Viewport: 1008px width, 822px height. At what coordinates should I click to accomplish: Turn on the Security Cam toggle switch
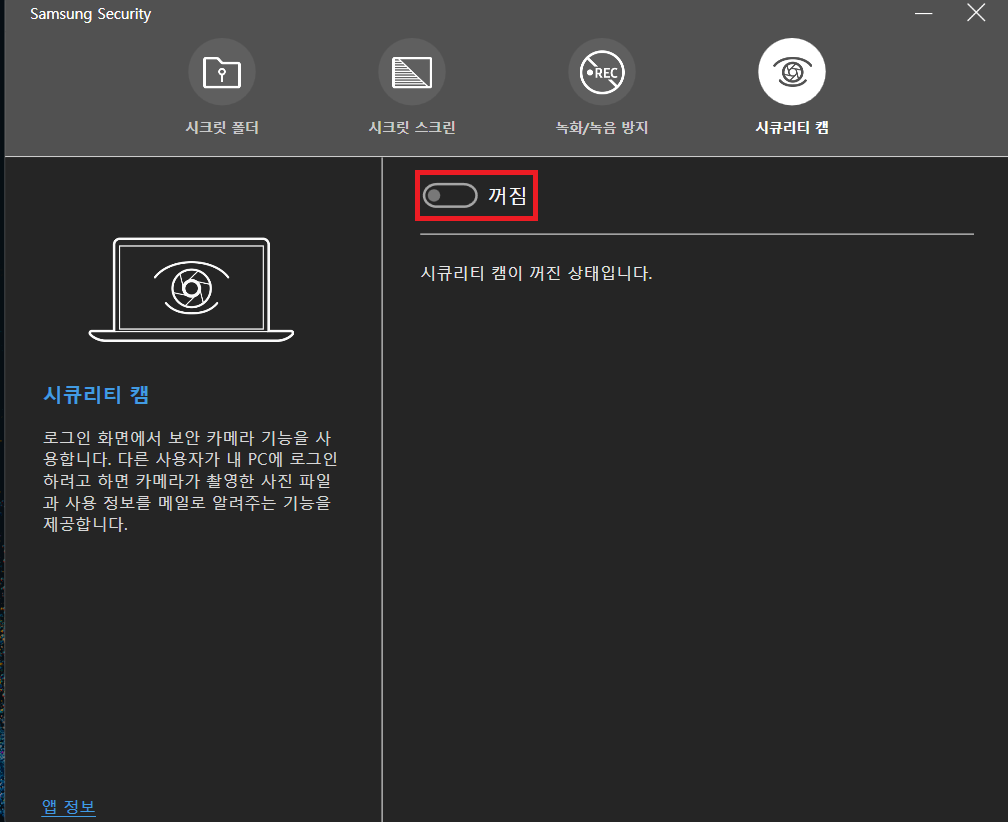[x=450, y=195]
